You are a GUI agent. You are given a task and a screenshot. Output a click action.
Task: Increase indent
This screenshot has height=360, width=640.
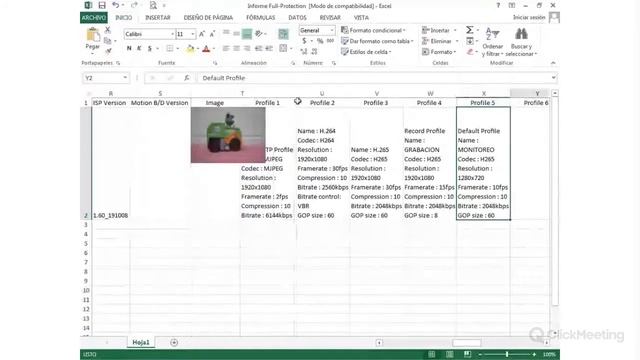click(x=269, y=49)
